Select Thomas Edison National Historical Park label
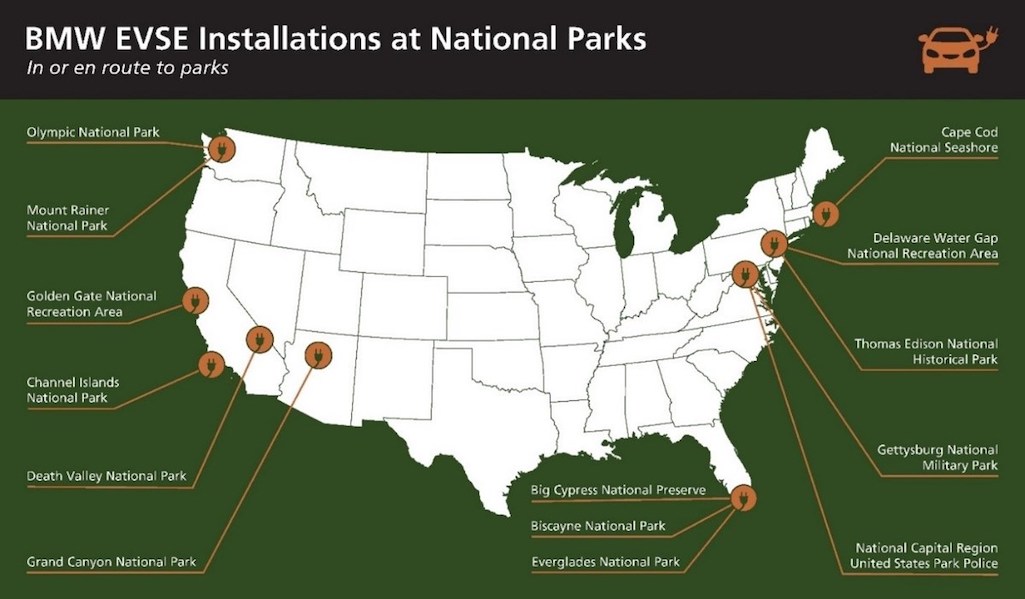The height and width of the screenshot is (599, 1025). pos(926,352)
